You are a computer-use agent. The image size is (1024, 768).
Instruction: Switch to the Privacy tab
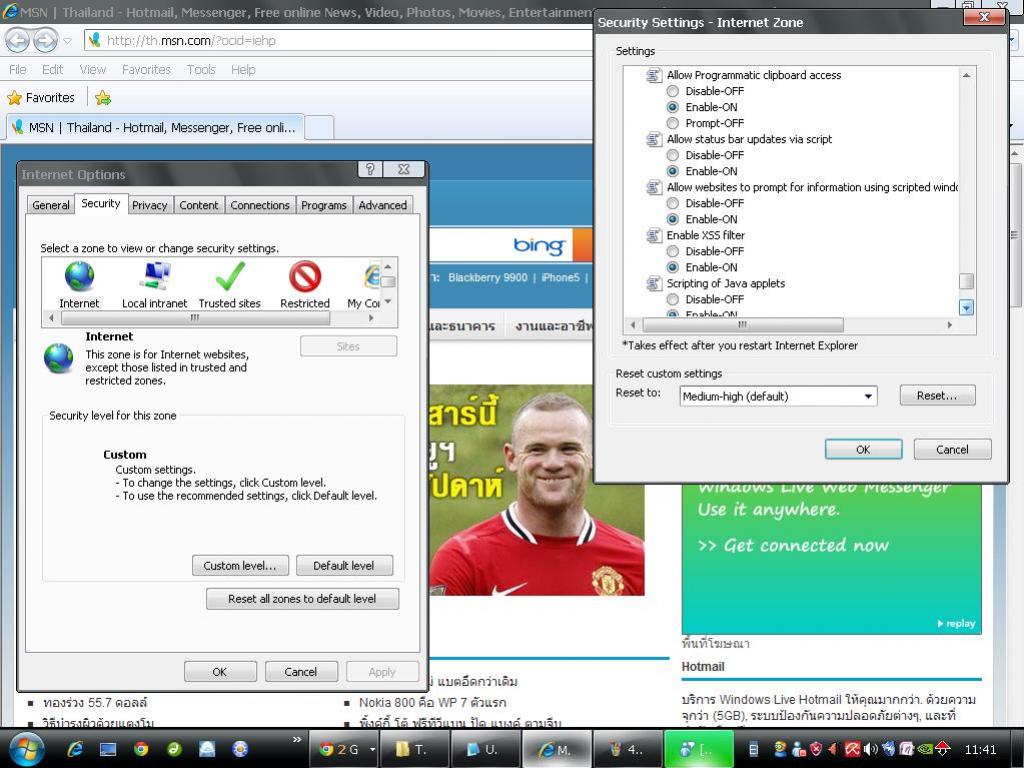[x=150, y=205]
